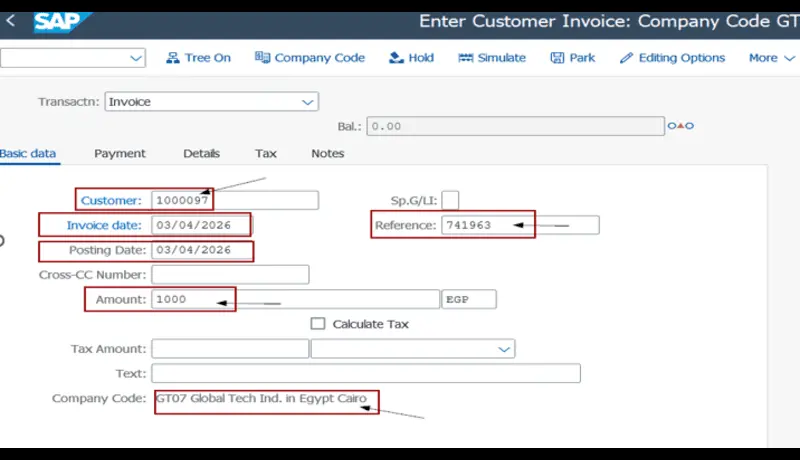Screen dimensions: 800x460
Task: Switch to the Basic data tab
Action: [28, 154]
